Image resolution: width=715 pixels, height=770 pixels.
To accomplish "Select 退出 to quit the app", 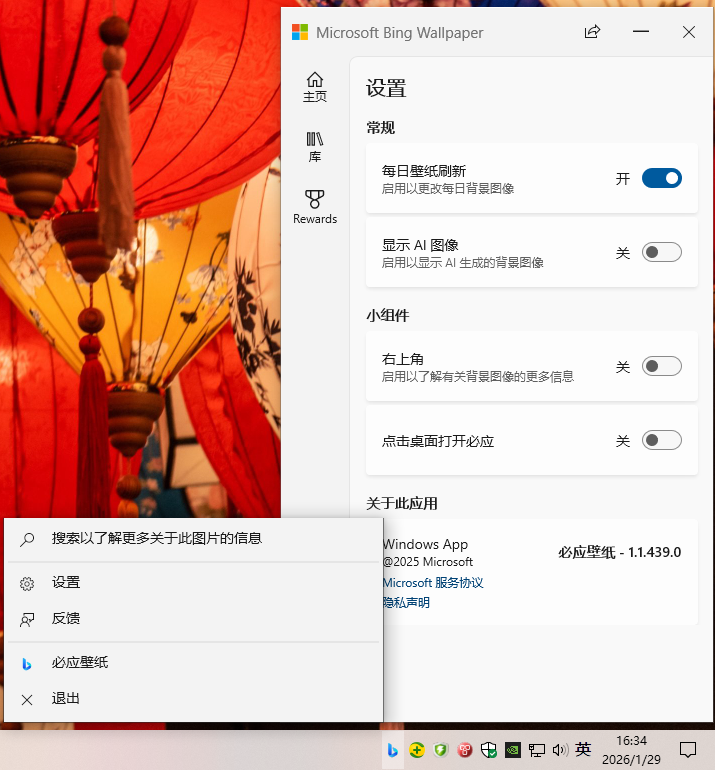I will 193,699.
